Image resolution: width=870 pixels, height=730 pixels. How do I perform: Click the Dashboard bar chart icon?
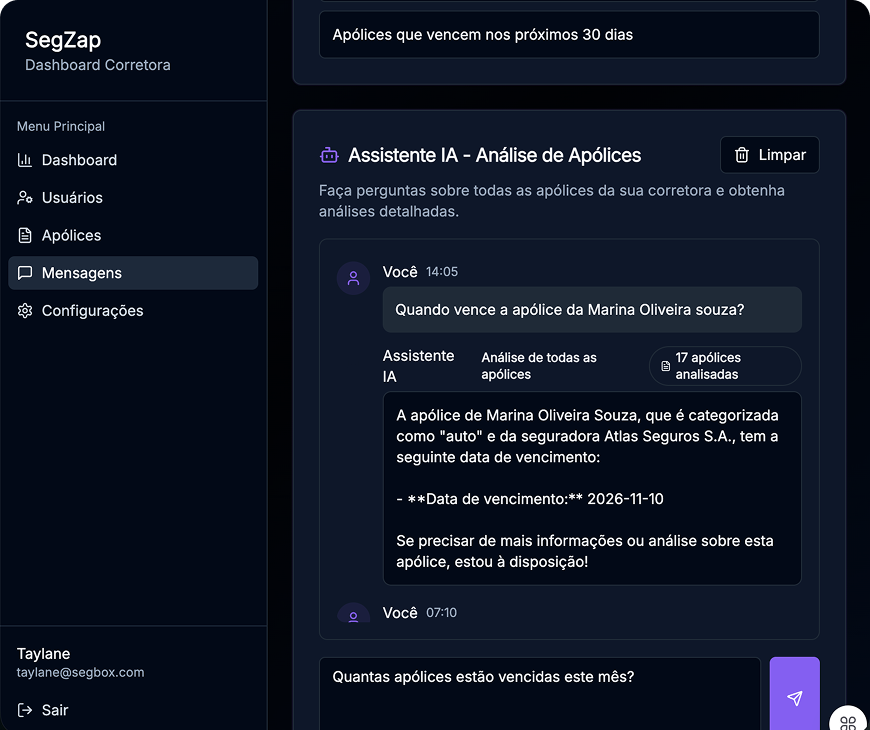(25, 160)
